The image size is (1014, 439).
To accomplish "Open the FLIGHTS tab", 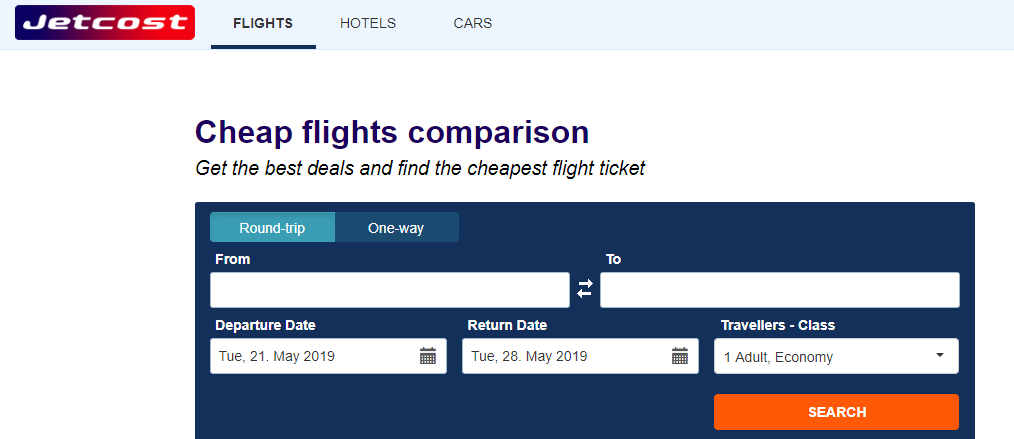I will point(263,23).
